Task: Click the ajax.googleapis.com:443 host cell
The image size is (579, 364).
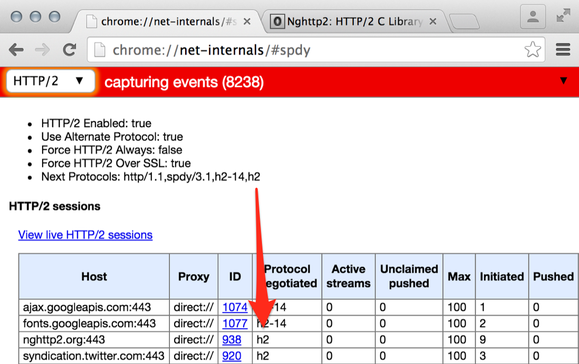Action: click(94, 307)
